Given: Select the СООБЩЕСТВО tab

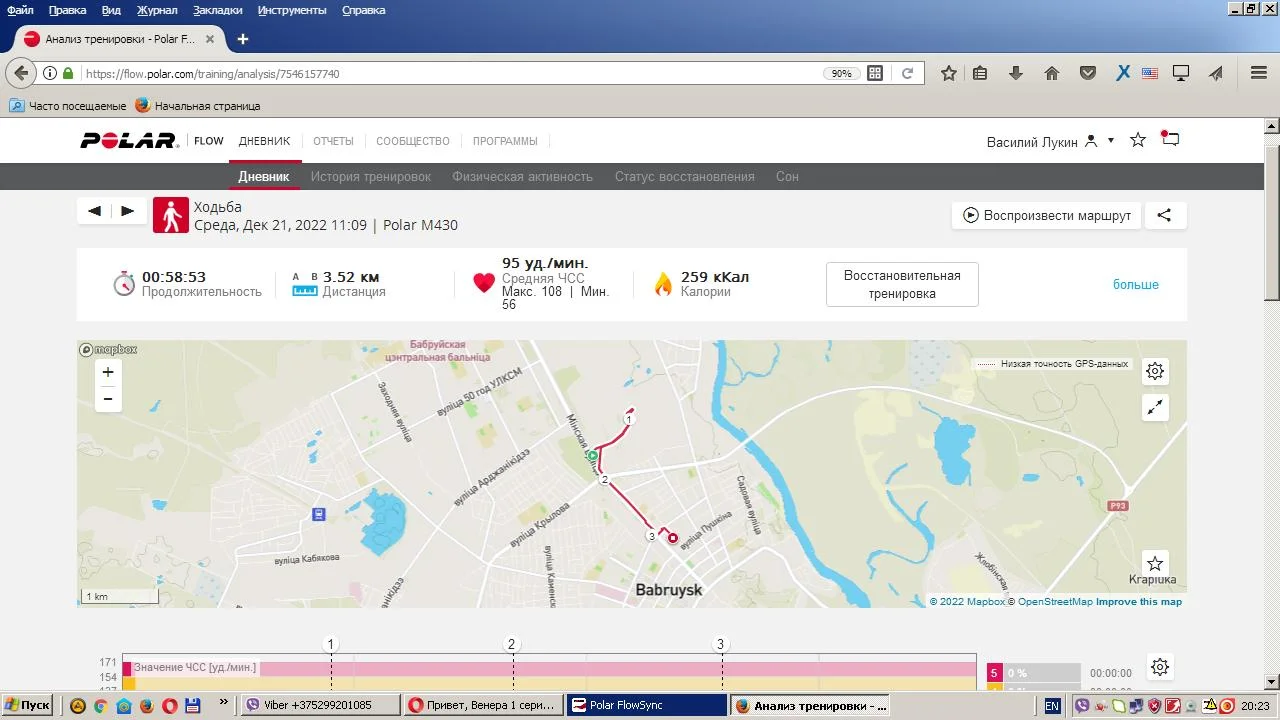Looking at the screenshot, I should tap(413, 141).
